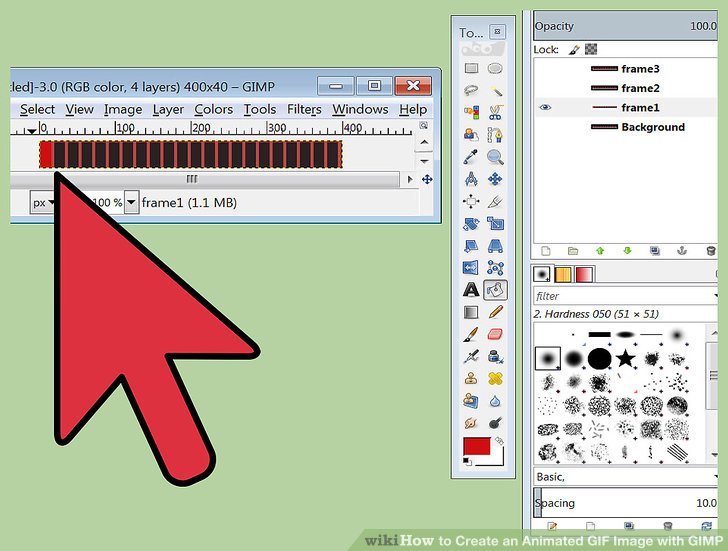Open the zoom percentage dropdown arrow

[131, 202]
